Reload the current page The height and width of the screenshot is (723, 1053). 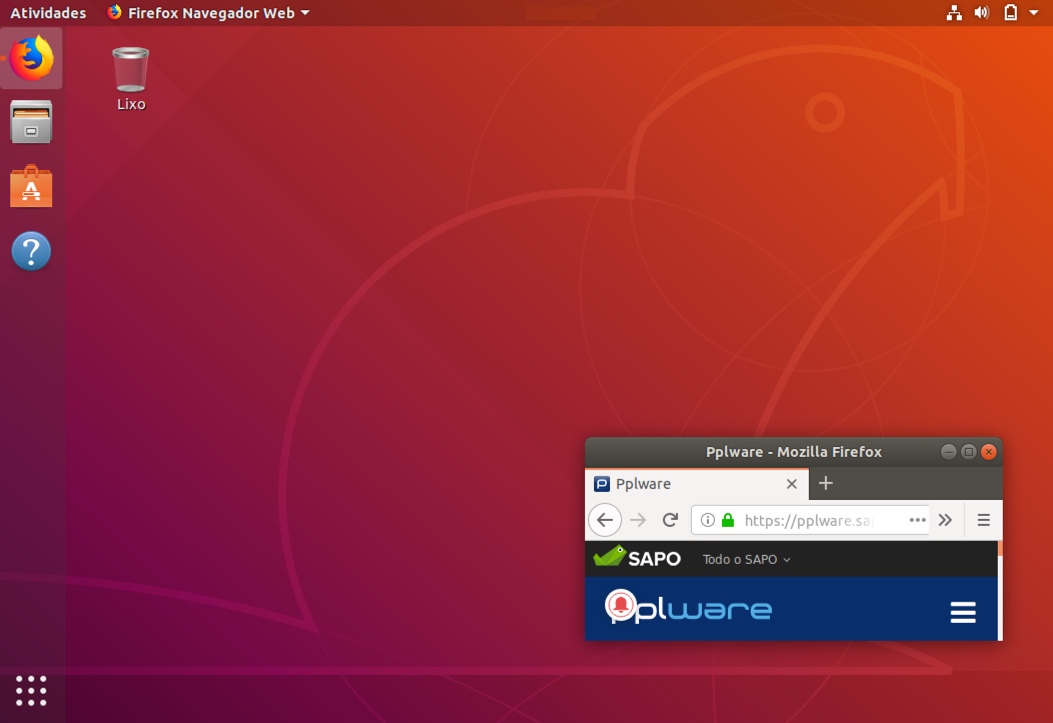pyautogui.click(x=670, y=520)
